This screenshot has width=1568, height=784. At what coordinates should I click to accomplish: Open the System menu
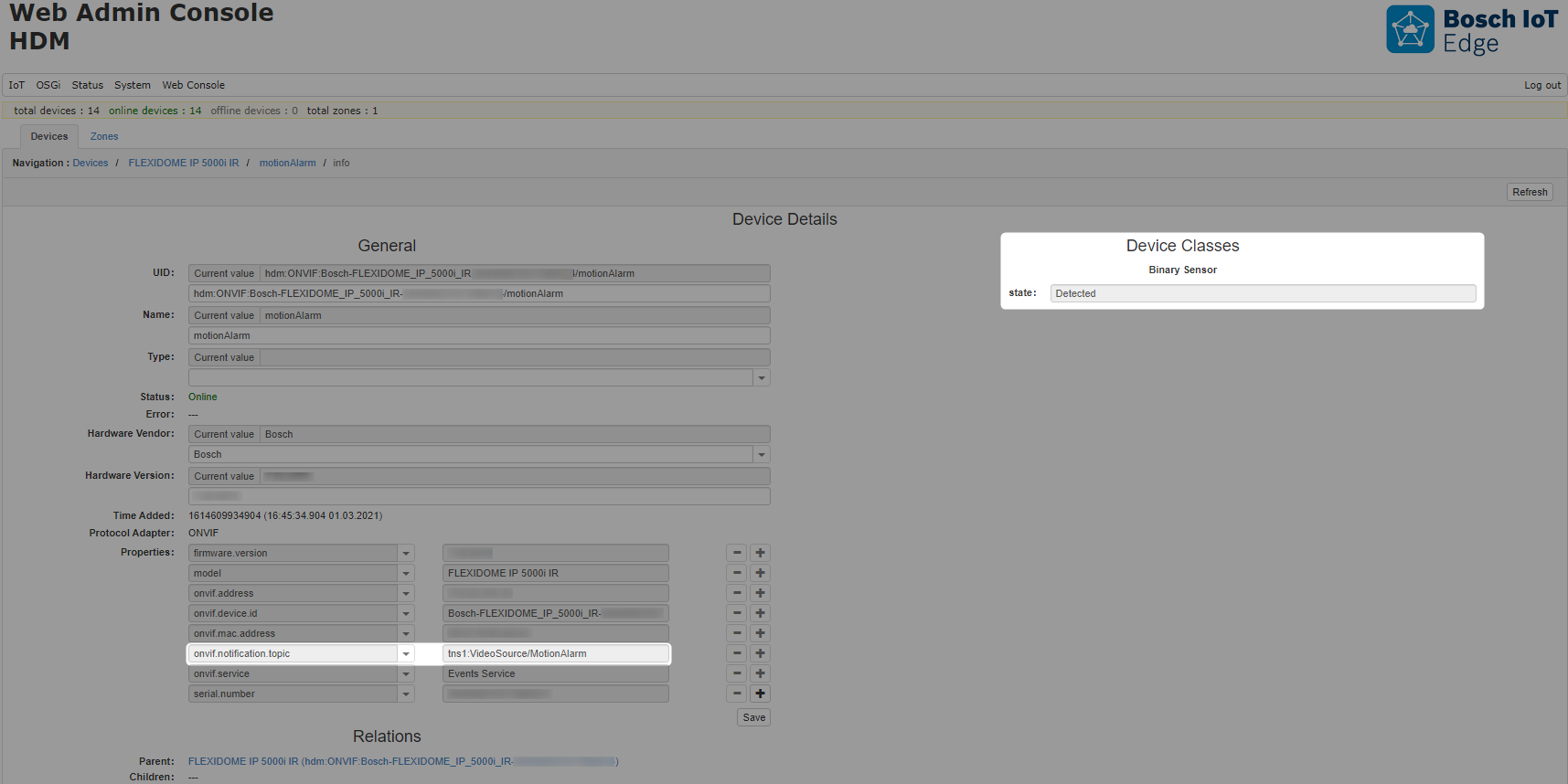[x=133, y=85]
